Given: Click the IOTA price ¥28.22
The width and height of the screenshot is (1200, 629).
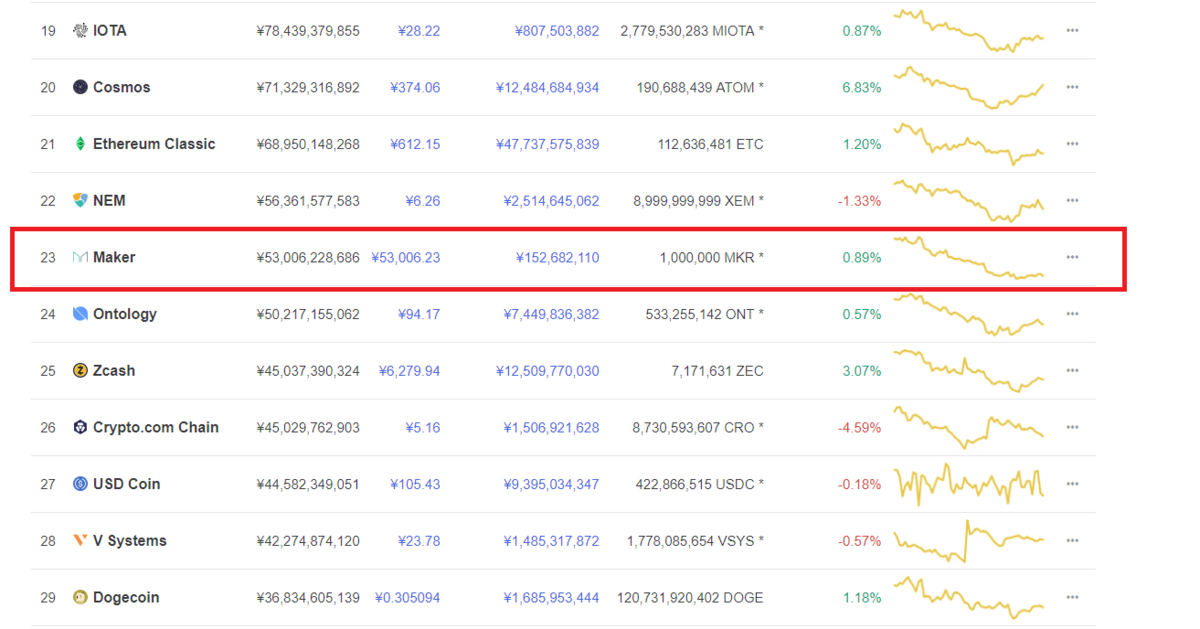Looking at the screenshot, I should (x=419, y=31).
